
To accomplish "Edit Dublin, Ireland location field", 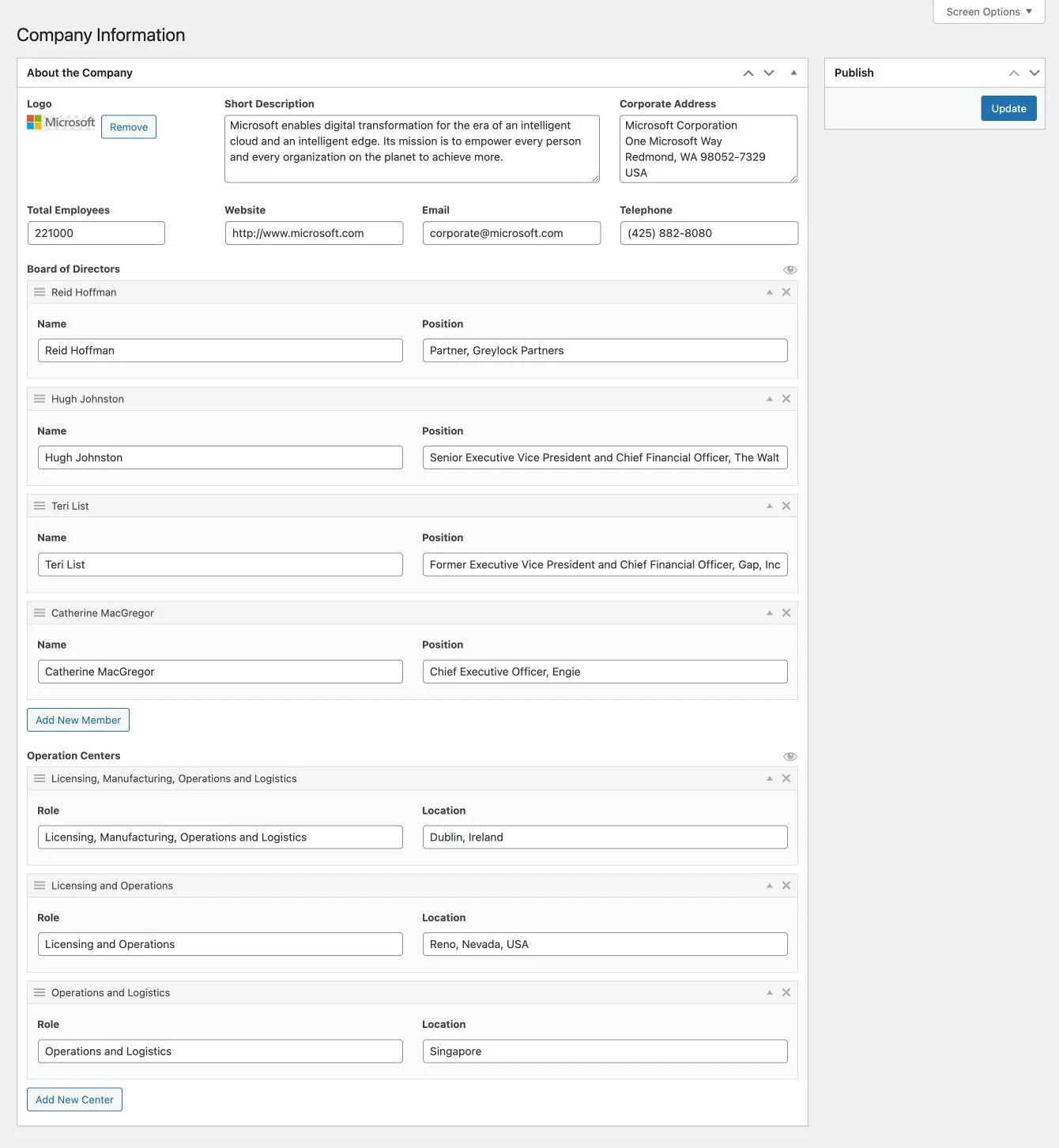I will pos(605,837).
